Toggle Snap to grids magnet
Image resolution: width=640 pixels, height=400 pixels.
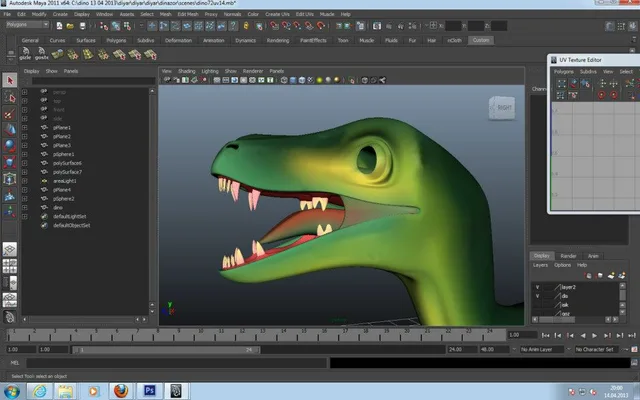274,26
